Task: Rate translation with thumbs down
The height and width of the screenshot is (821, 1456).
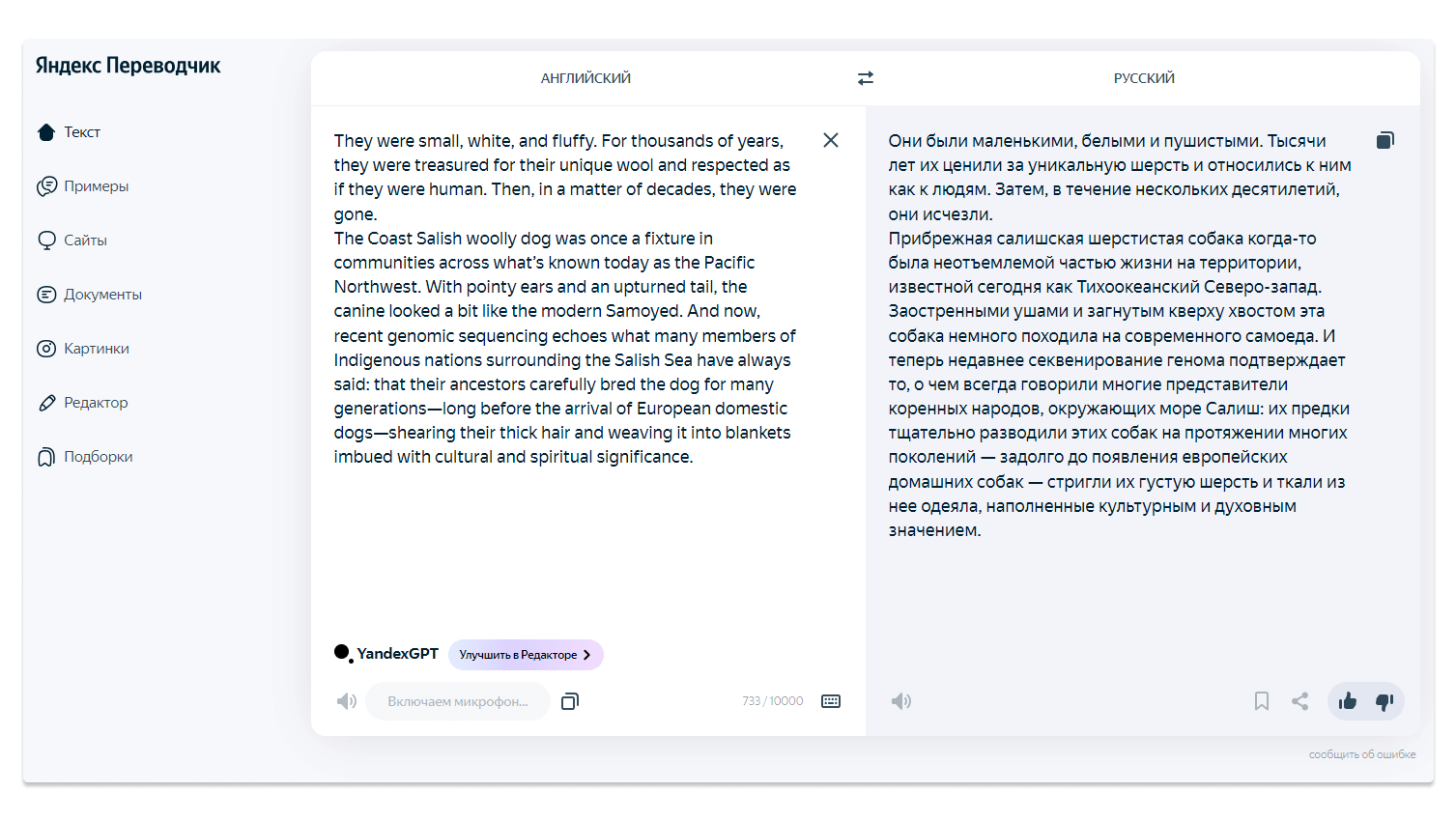Action: (1385, 701)
